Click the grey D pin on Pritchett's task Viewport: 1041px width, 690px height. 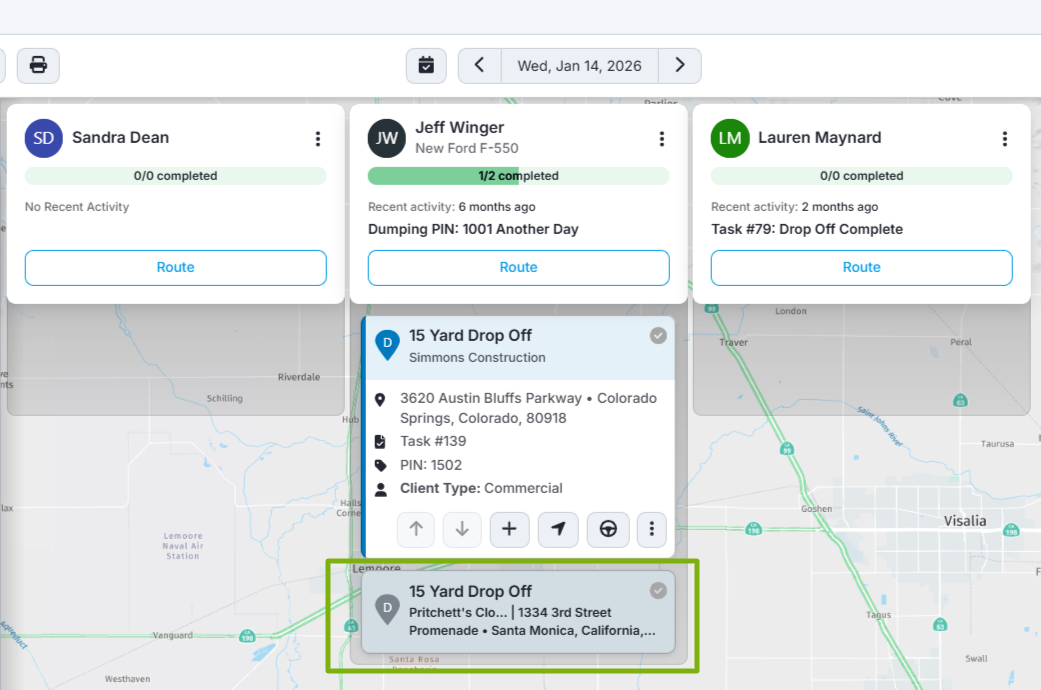tap(388, 609)
